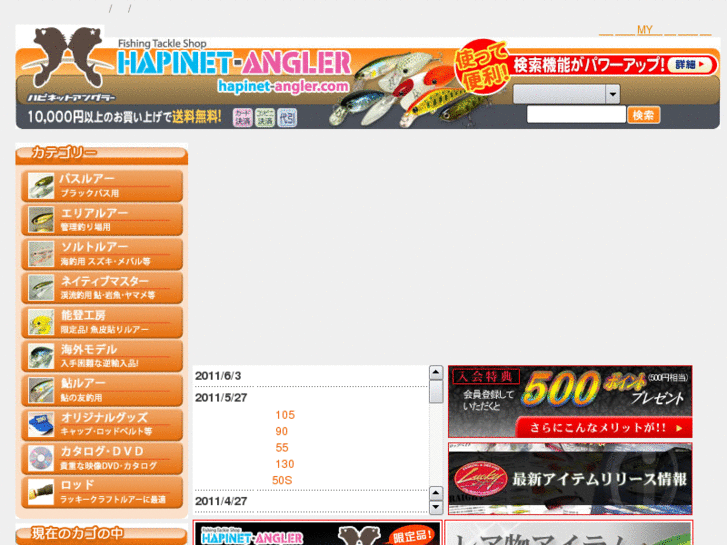The width and height of the screenshot is (727, 545).
Task: Select the 鮎ルアー category button
Action: tap(102, 390)
